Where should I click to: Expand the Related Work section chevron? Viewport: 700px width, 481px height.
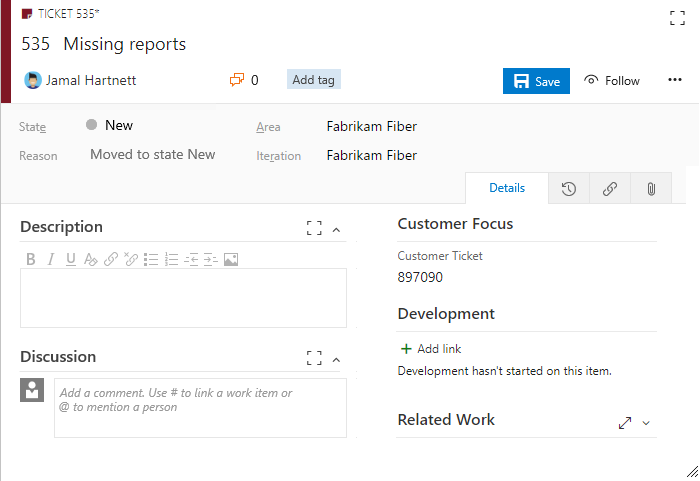point(646,423)
